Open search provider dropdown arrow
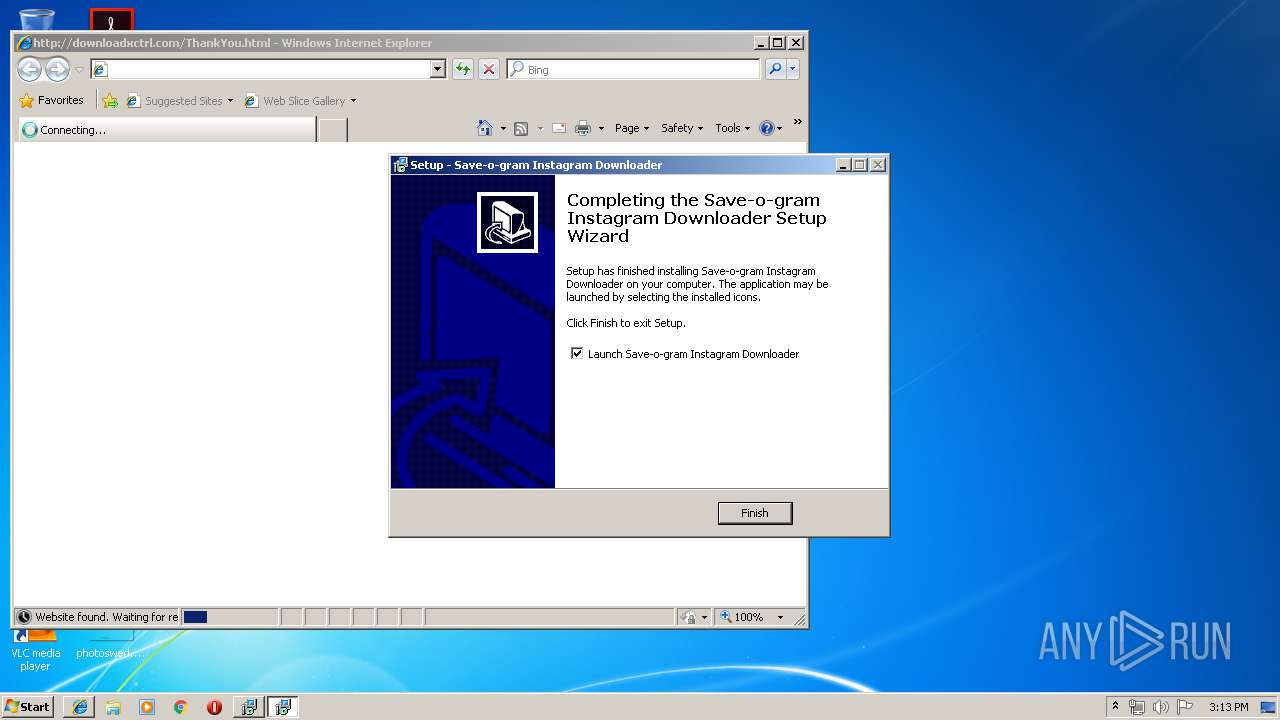This screenshot has height=720, width=1280. click(793, 69)
